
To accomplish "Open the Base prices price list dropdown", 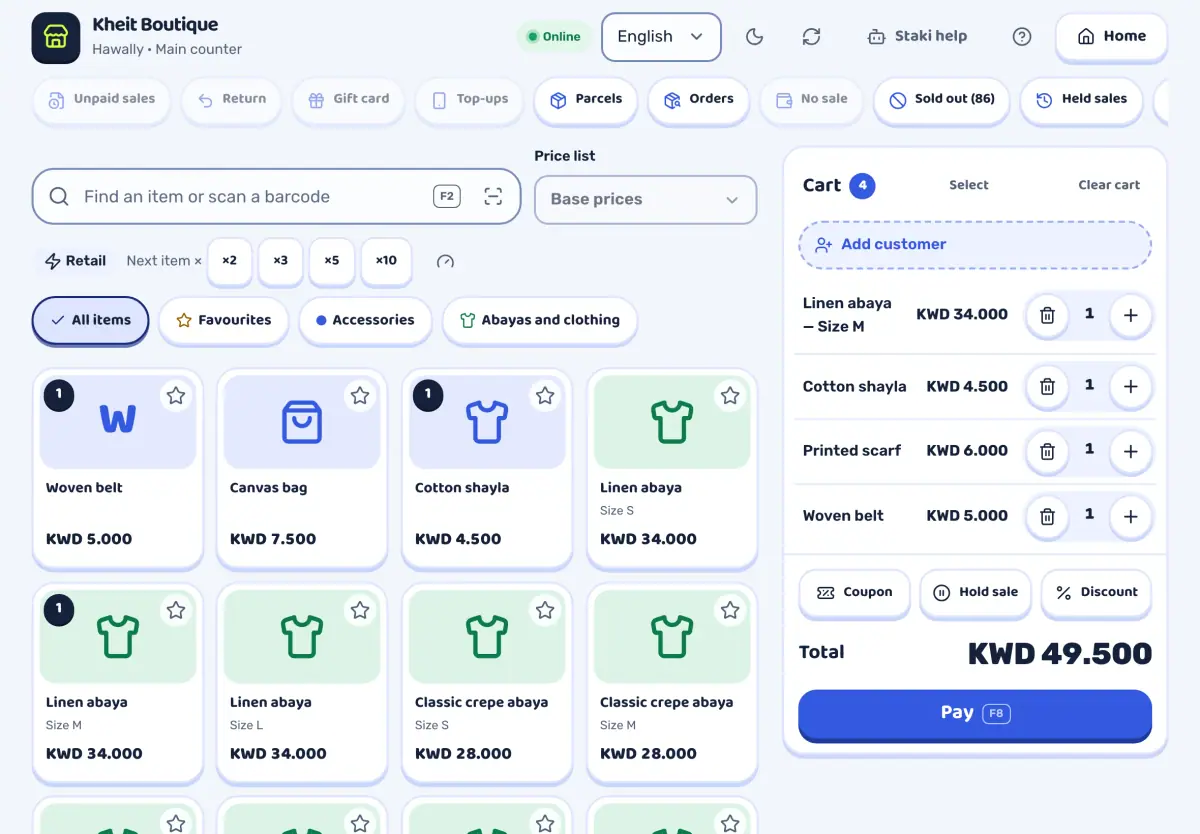I will tap(646, 199).
